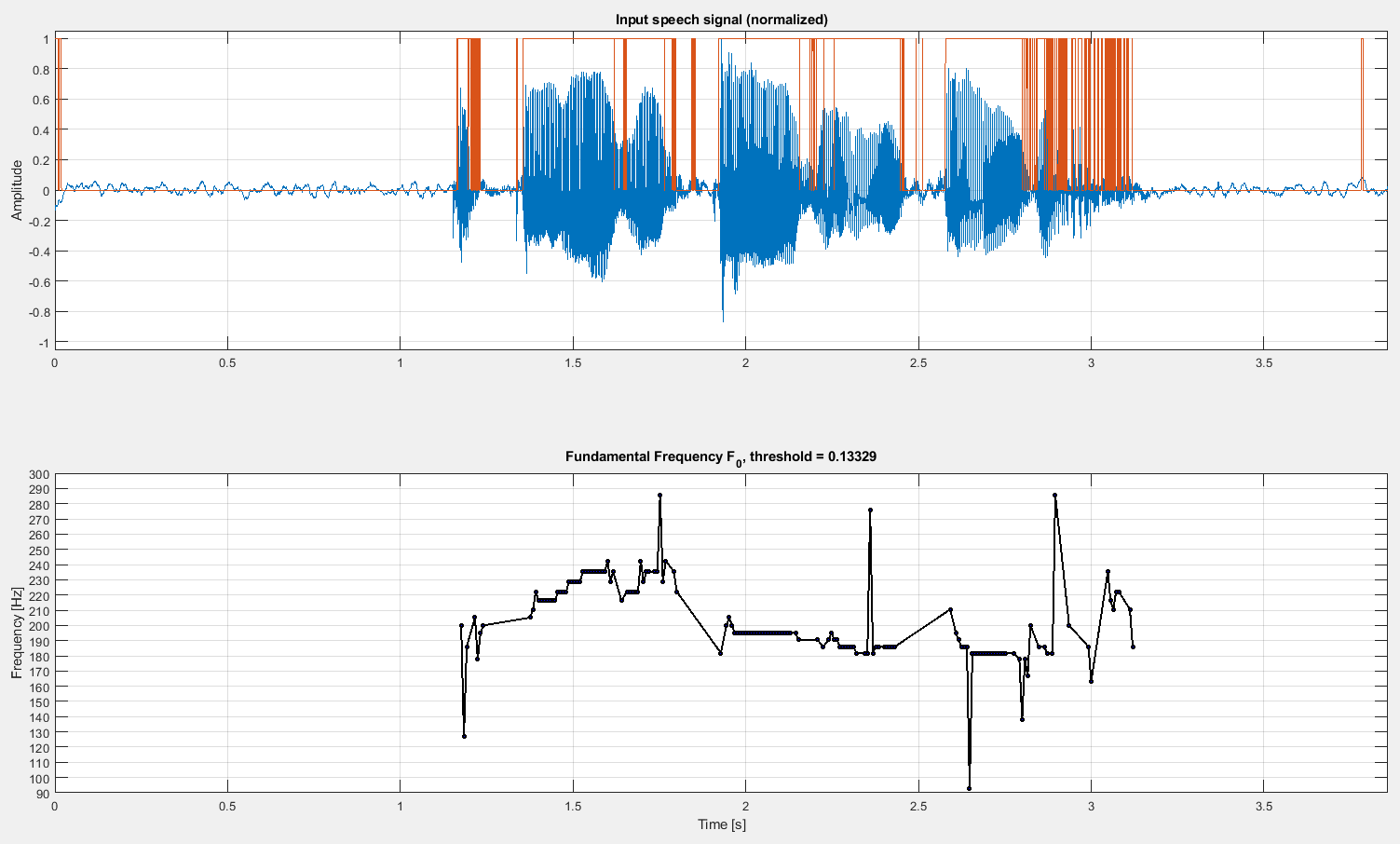1400x844 pixels.
Task: Click the 140 tick on Frequency axis
Action: (x=40, y=717)
